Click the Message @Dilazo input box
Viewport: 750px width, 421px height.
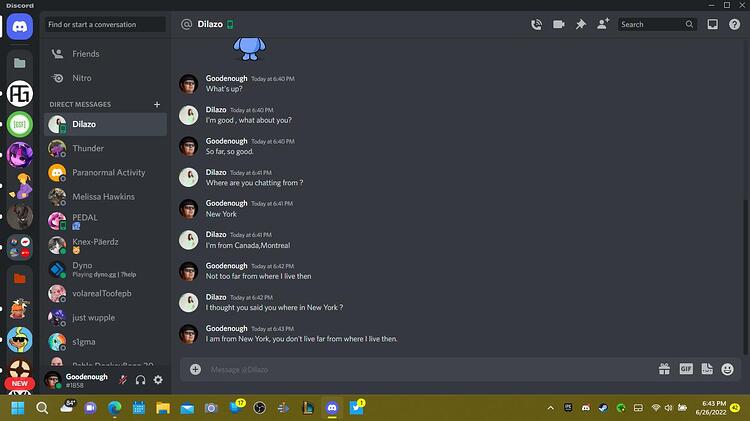click(x=430, y=369)
